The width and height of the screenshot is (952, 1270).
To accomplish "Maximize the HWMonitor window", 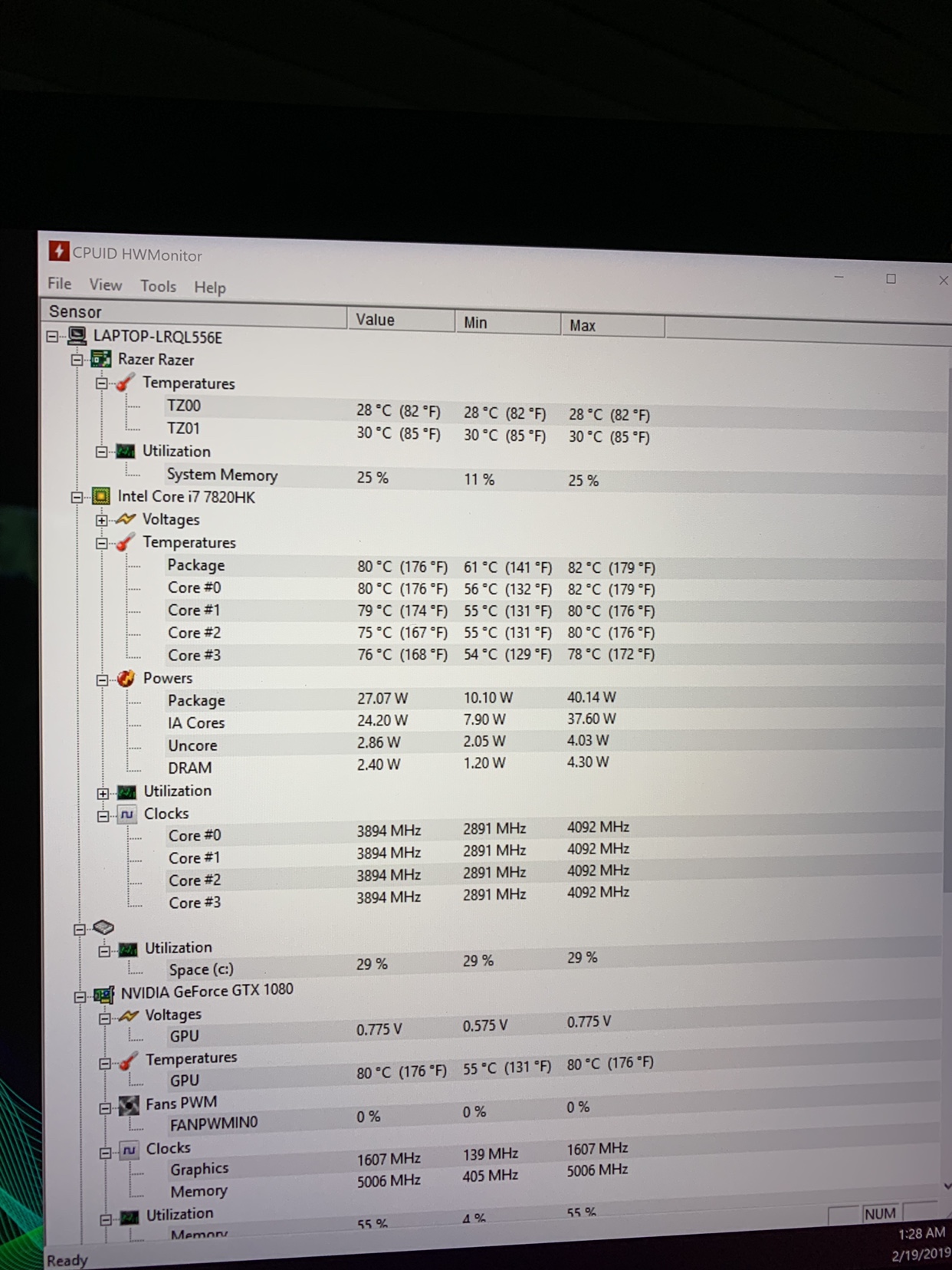I will [891, 278].
